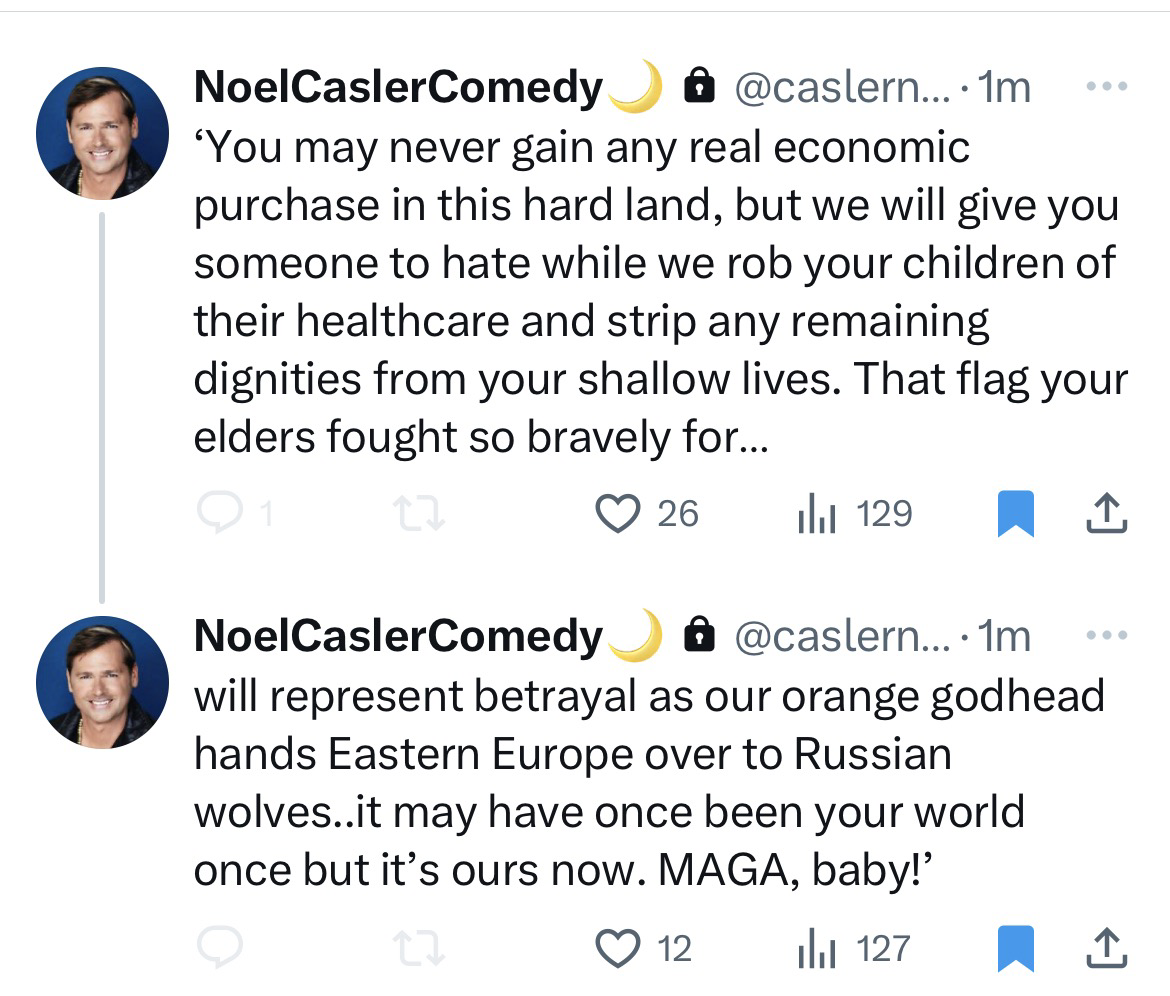Open profile picture on the first tweet
The width and height of the screenshot is (1170, 996).
(x=102, y=134)
